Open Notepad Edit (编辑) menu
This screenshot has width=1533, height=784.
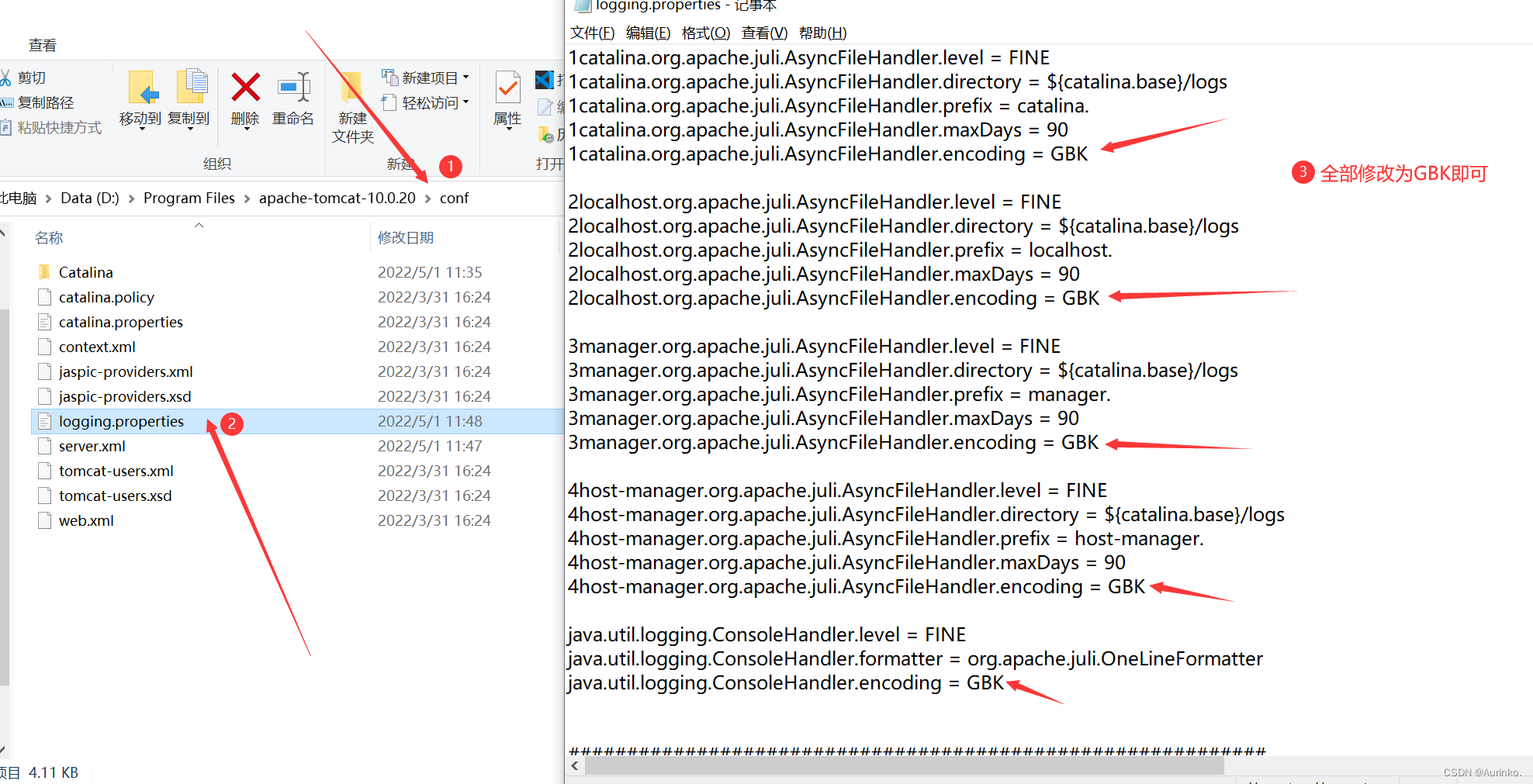point(648,33)
